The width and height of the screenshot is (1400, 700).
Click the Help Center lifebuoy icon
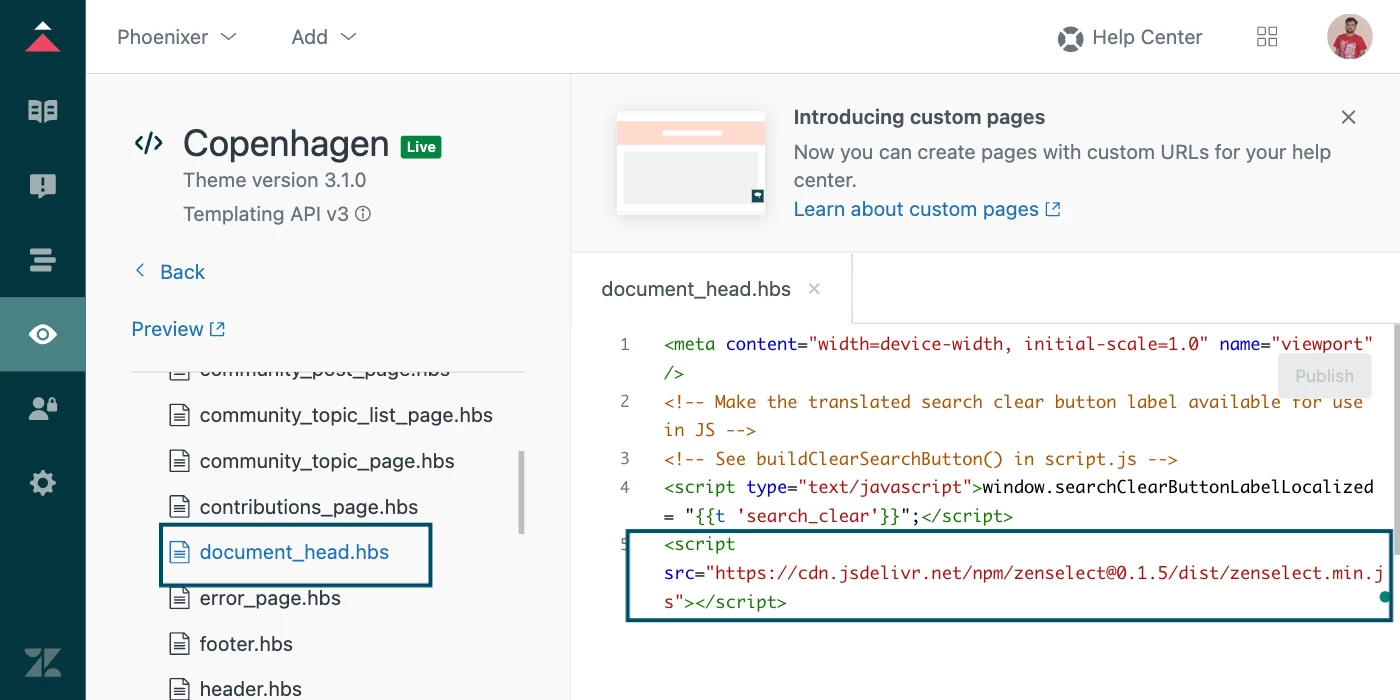(x=1071, y=39)
